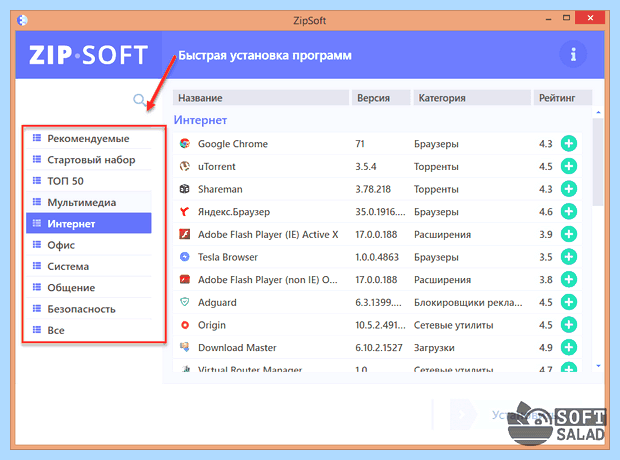This screenshot has height=460, width=620.
Task: Click Download Master program name
Action: point(237,348)
